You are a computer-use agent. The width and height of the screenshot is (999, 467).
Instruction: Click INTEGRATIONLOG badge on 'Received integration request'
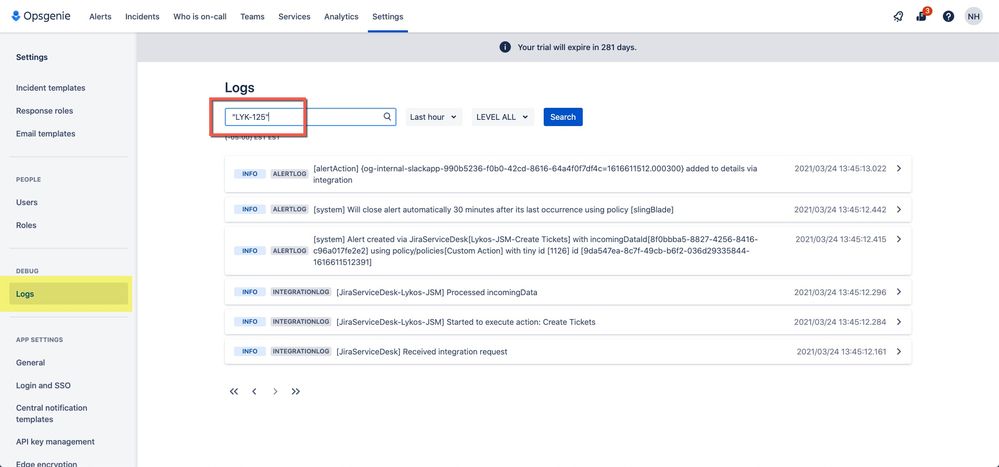coord(301,351)
